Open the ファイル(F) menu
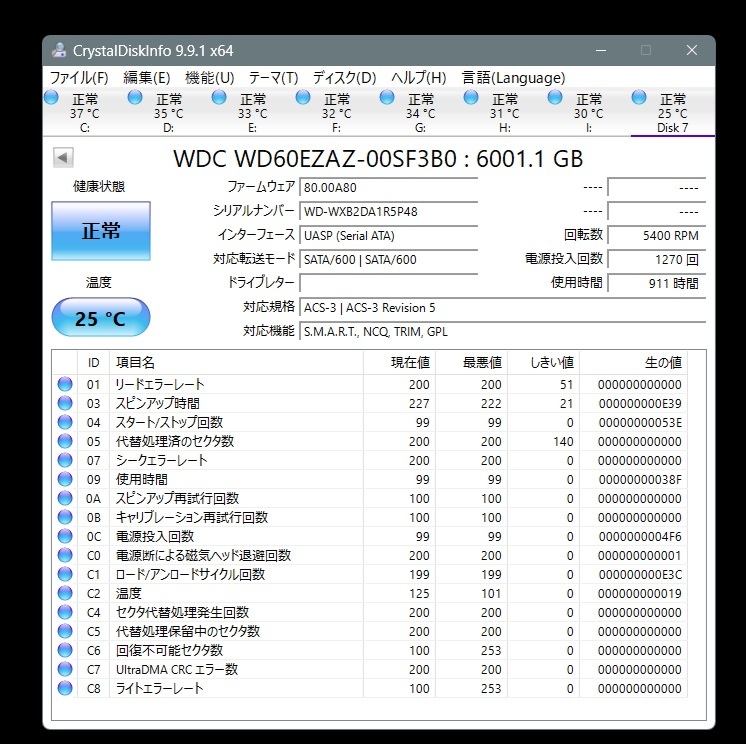The image size is (746, 744). point(79,78)
